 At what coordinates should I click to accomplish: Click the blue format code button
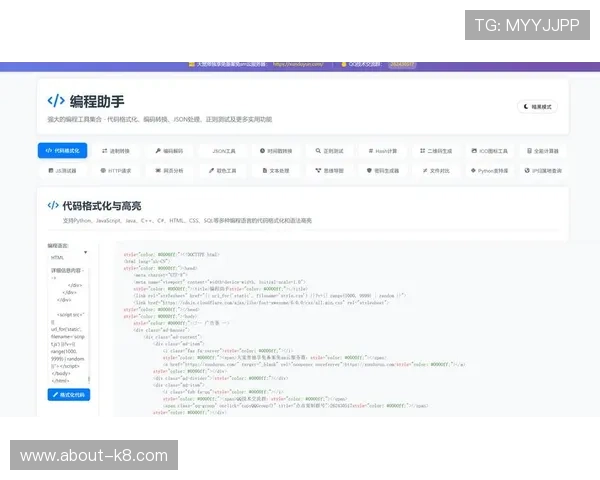(69, 395)
